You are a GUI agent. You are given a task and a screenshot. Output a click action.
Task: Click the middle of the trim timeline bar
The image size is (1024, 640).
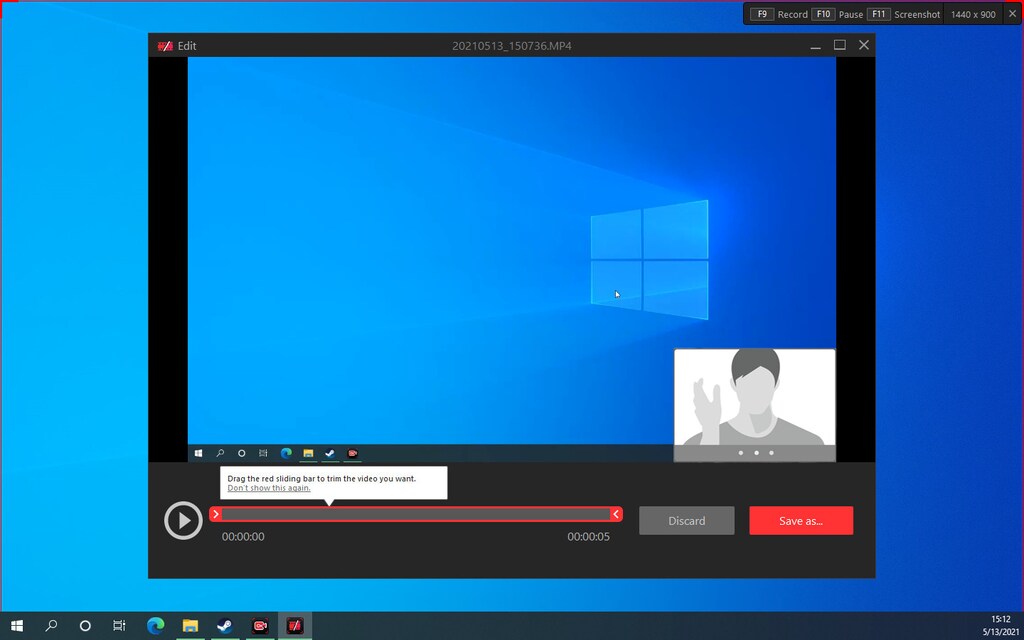point(415,514)
